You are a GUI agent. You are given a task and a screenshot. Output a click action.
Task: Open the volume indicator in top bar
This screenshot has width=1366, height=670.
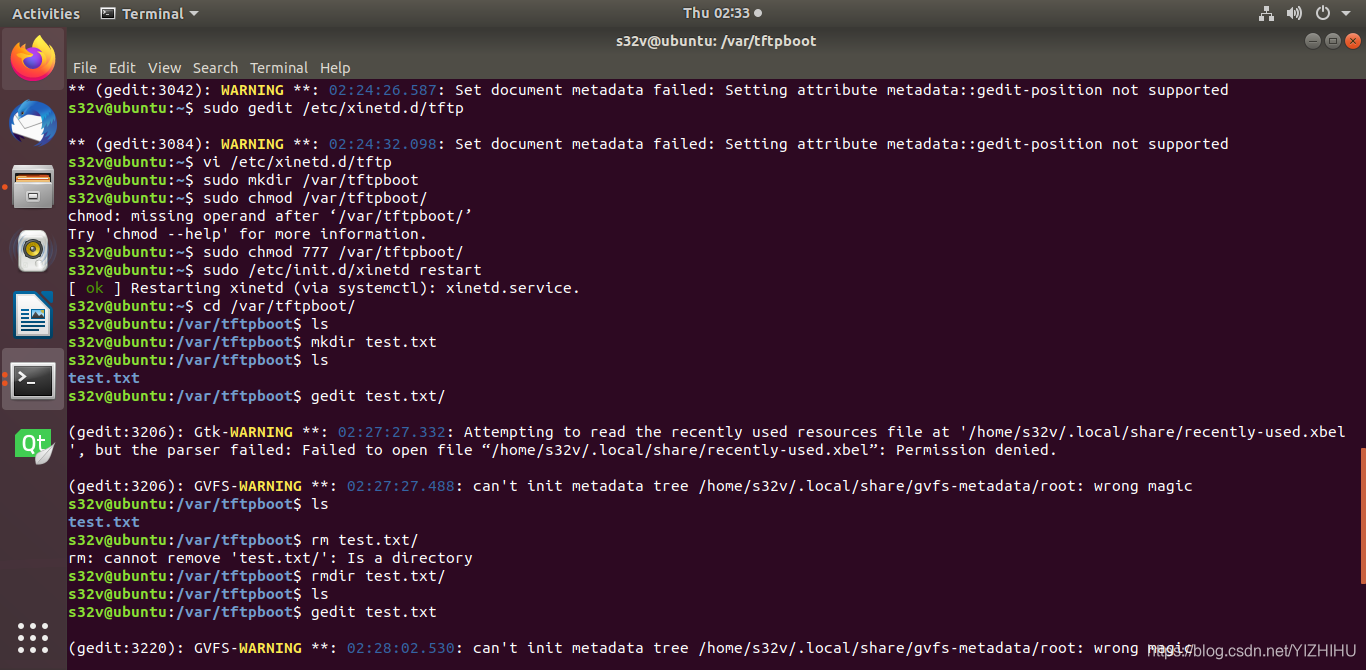tap(1294, 13)
